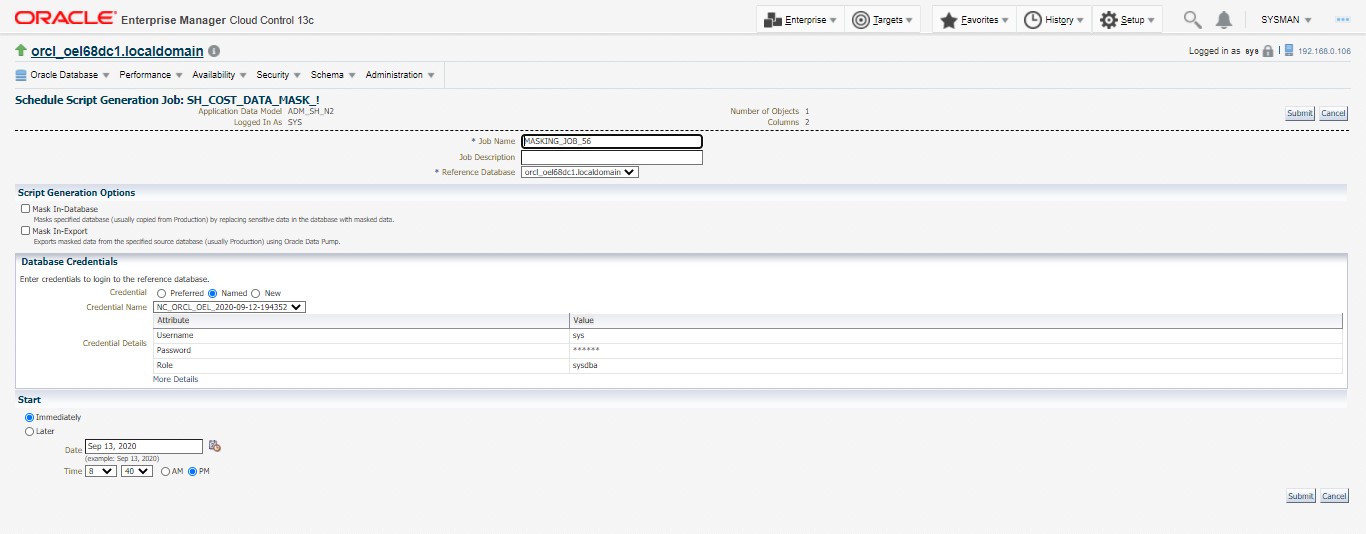
Task: Open the Credential Name dropdown
Action: 229,307
